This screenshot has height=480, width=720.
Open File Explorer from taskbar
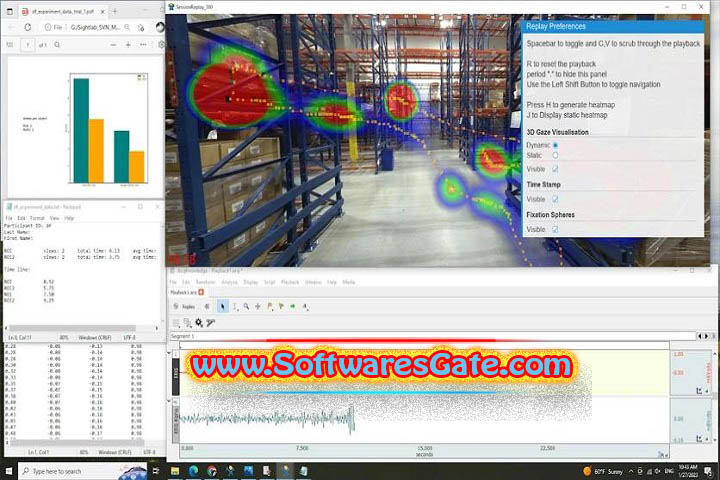(175, 471)
